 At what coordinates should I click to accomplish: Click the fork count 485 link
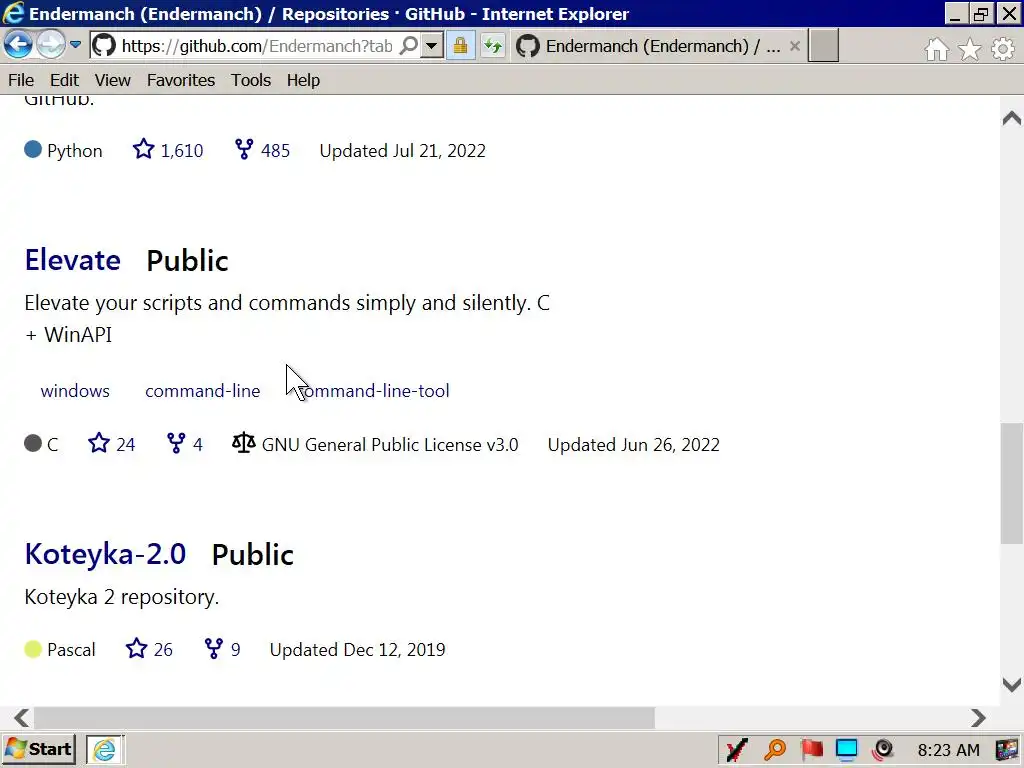tap(262, 150)
